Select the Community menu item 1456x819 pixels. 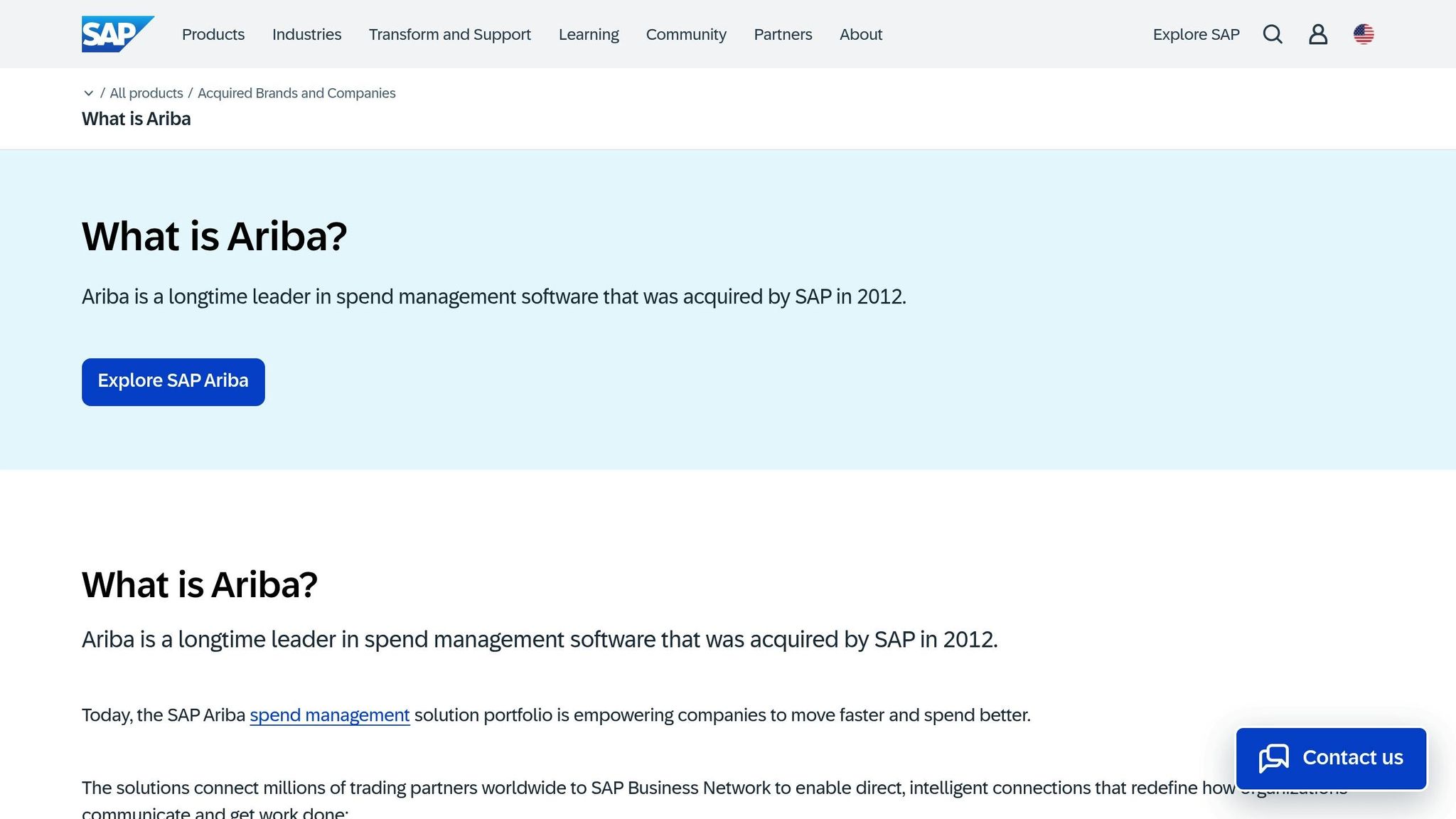685,34
